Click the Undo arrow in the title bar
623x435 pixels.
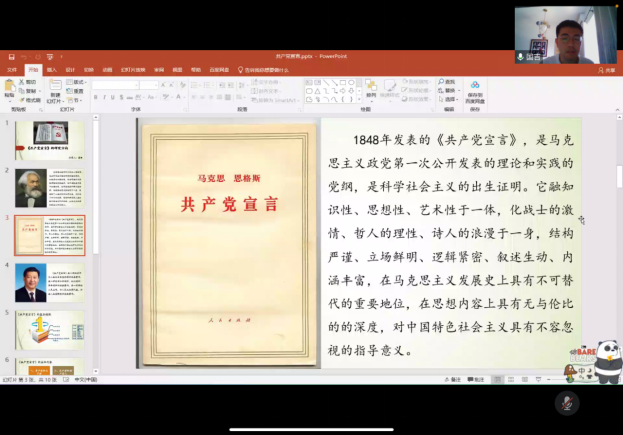[23, 57]
